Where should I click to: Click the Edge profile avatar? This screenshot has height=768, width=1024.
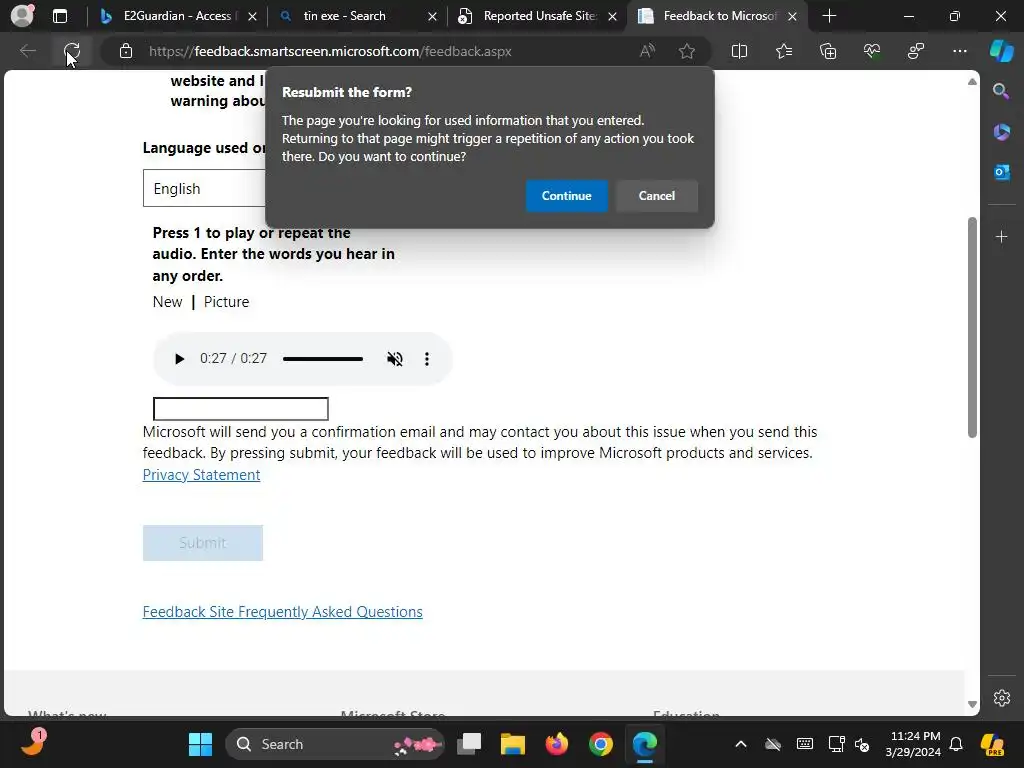[22, 16]
